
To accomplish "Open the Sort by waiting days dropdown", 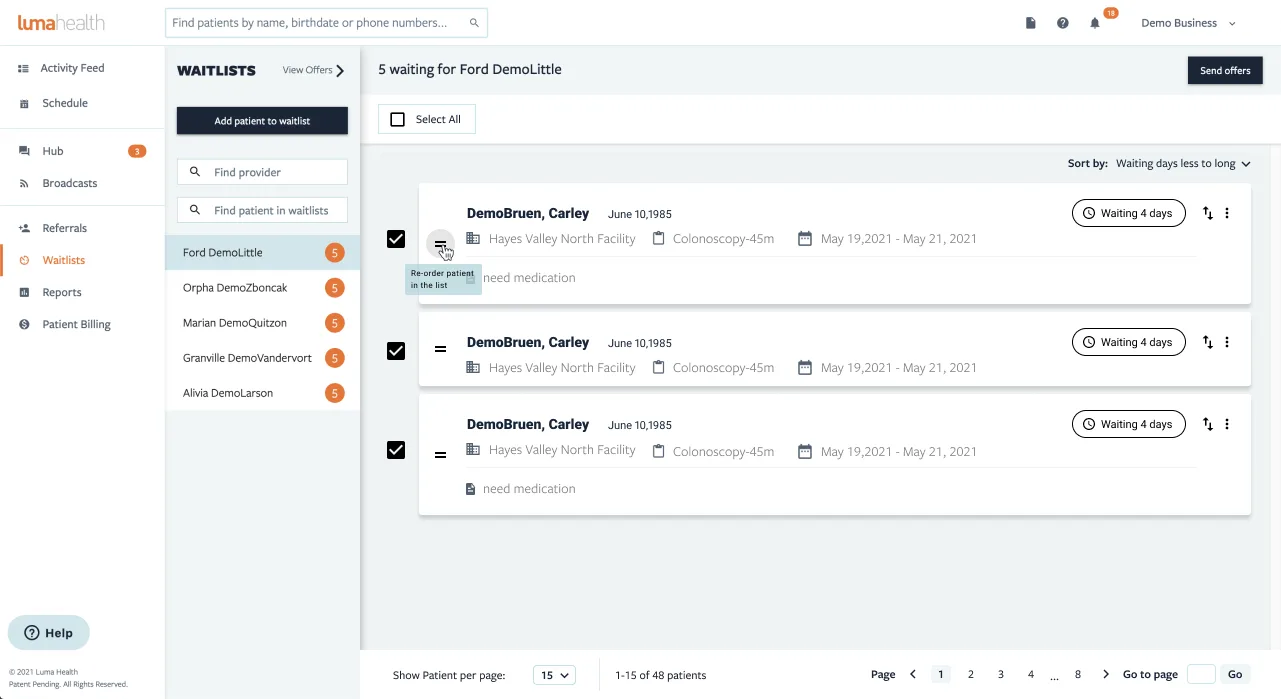I will tap(1183, 163).
